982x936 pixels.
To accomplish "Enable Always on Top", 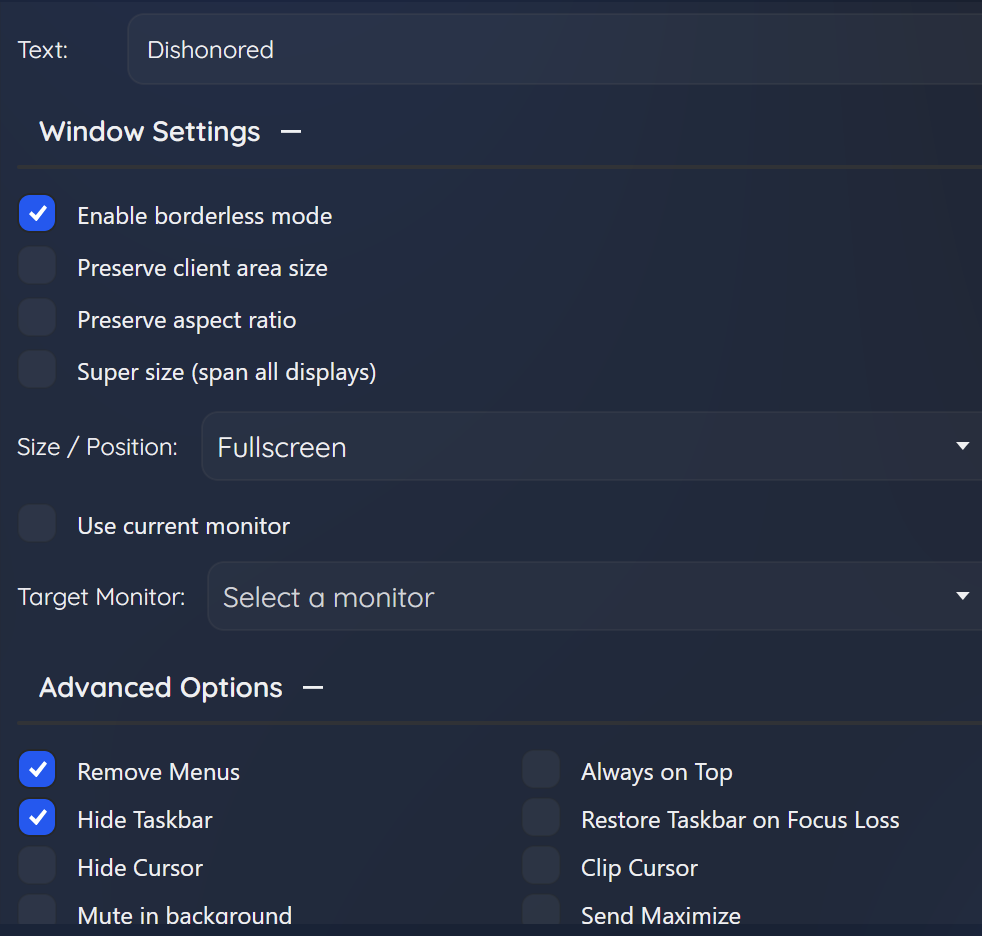I will 541,771.
